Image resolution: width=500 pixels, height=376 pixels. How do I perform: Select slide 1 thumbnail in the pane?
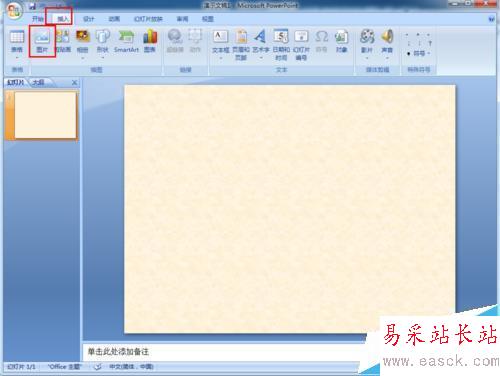pyautogui.click(x=45, y=115)
